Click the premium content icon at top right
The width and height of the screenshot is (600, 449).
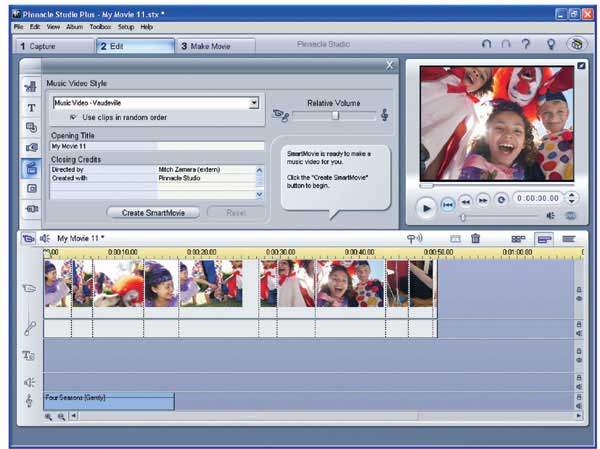[x=577, y=44]
